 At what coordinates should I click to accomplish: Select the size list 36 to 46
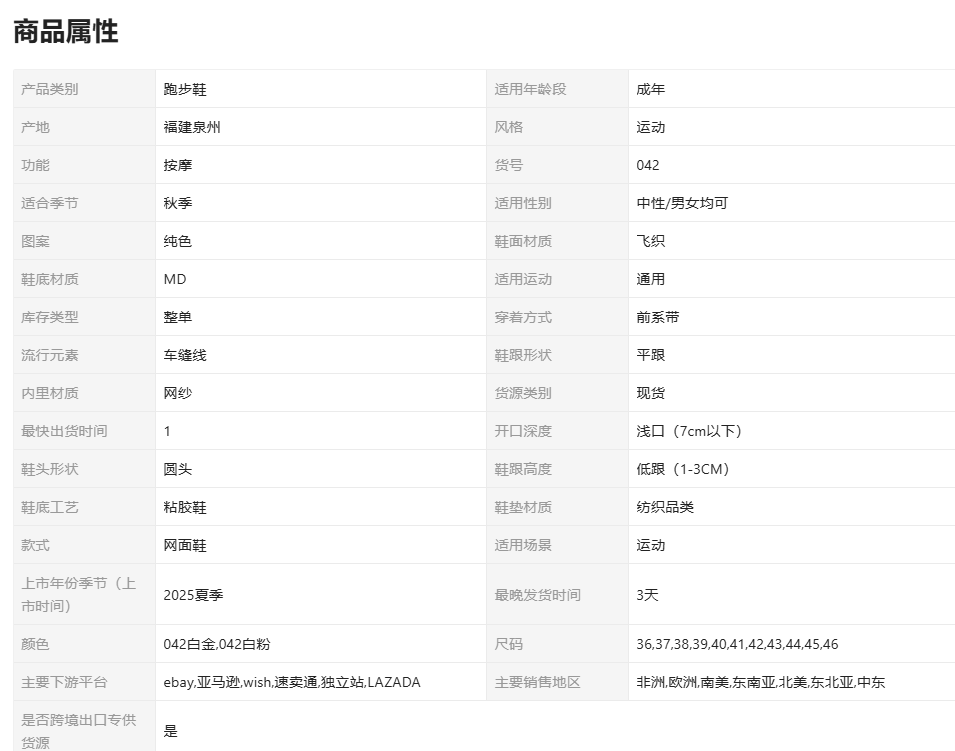click(x=737, y=644)
